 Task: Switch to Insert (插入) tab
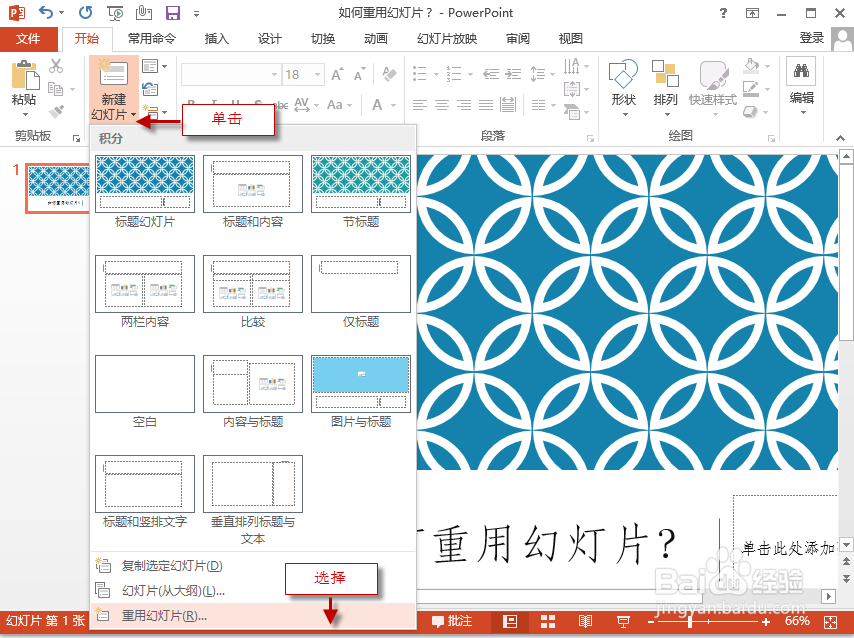tap(216, 39)
